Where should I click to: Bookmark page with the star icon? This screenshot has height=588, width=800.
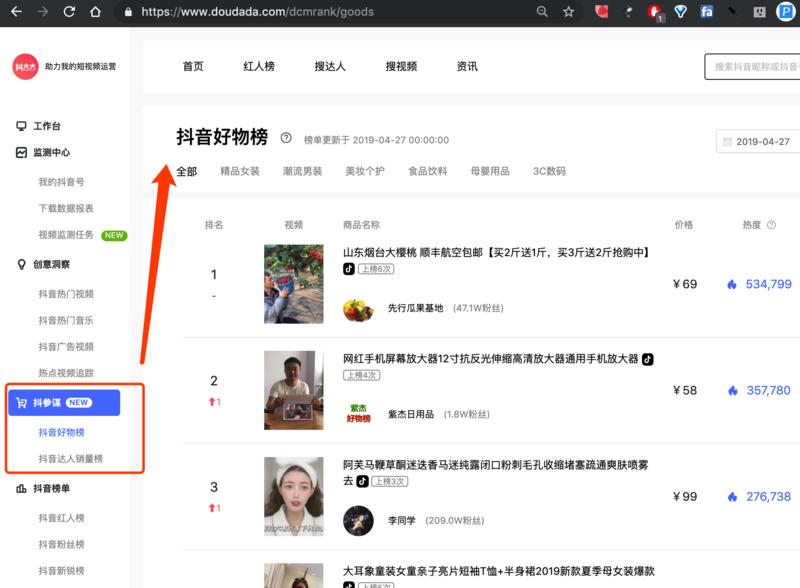(568, 11)
